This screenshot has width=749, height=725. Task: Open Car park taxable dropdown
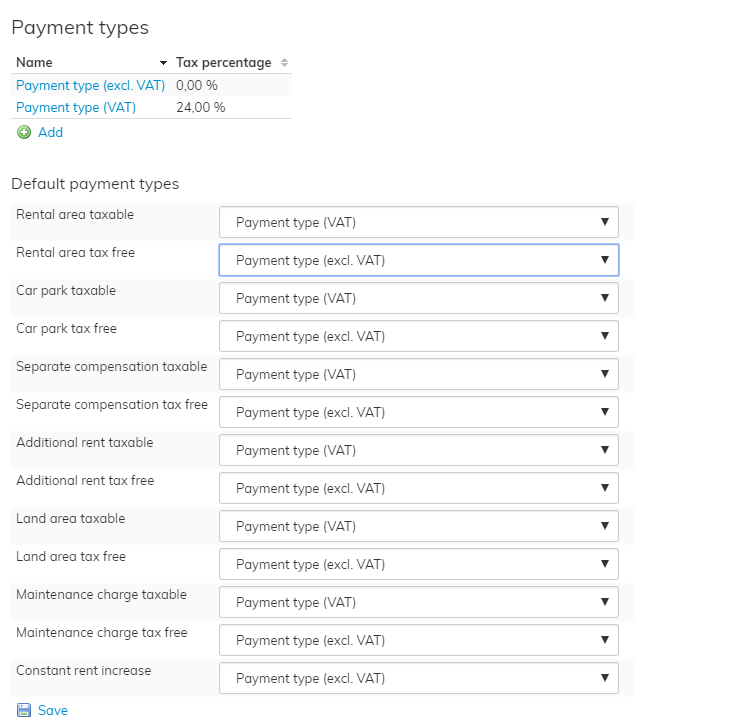[418, 298]
